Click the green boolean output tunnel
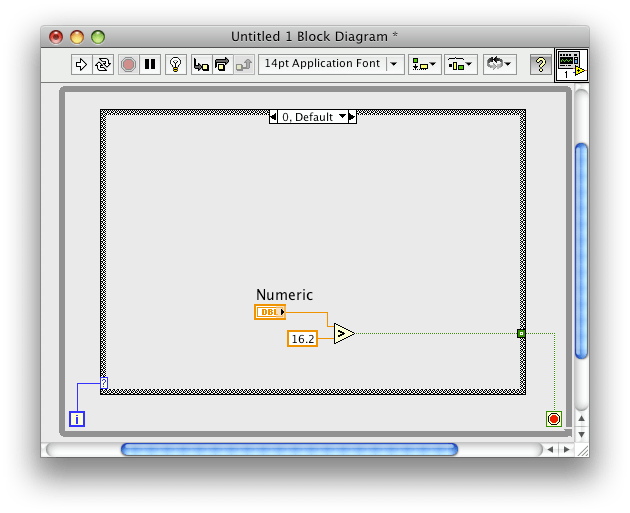The width and height of the screenshot is (630, 513). point(521,333)
